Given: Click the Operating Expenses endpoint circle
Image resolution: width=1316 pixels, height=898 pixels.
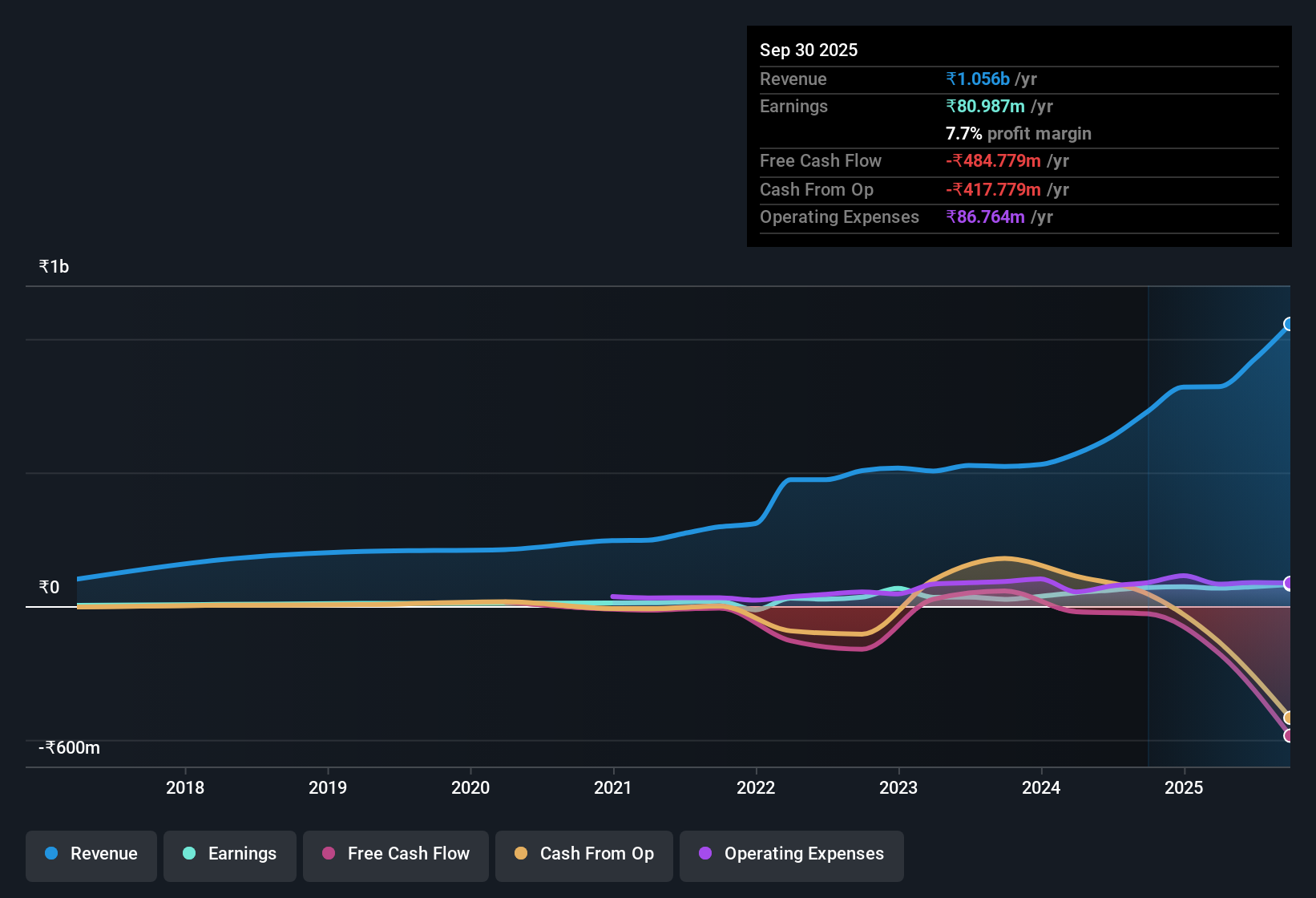Looking at the screenshot, I should [1289, 583].
